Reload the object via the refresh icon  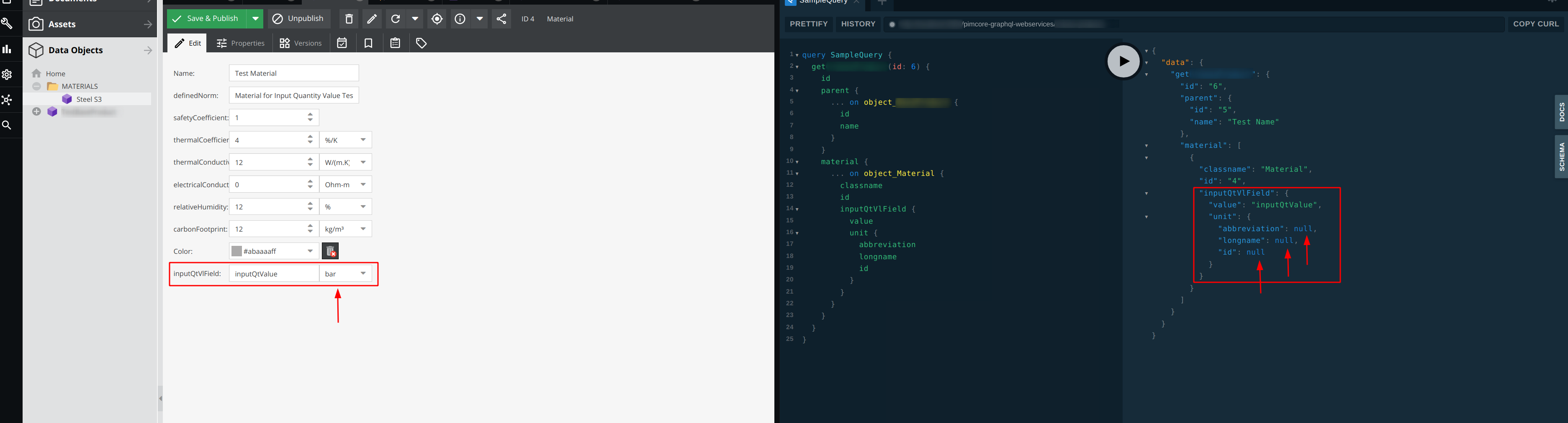point(394,19)
